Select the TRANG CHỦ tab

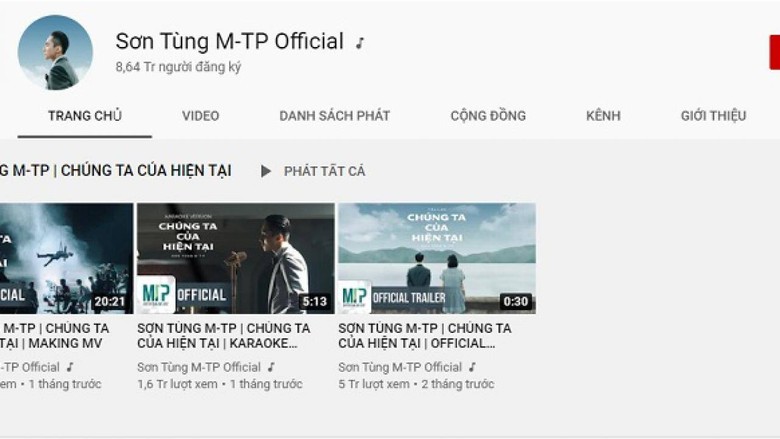point(85,116)
